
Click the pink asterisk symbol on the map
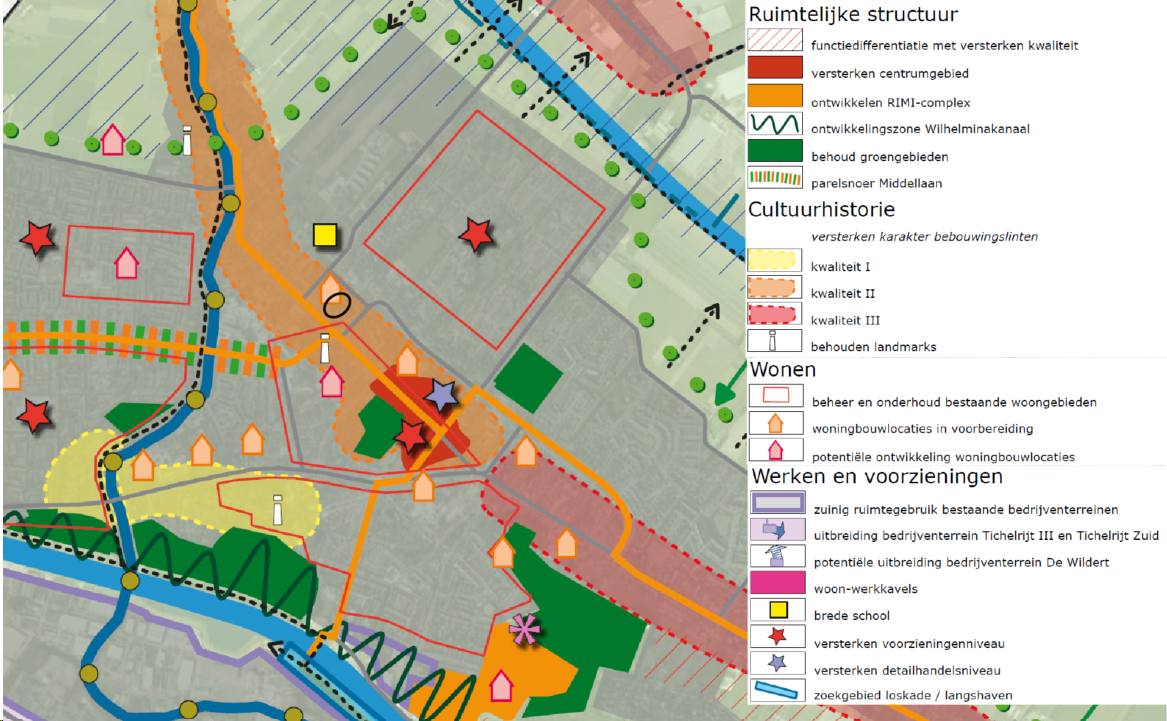[522, 629]
